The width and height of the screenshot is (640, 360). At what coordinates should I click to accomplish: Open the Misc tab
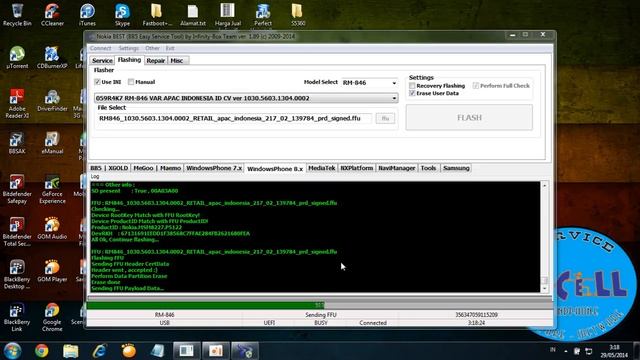pos(177,60)
